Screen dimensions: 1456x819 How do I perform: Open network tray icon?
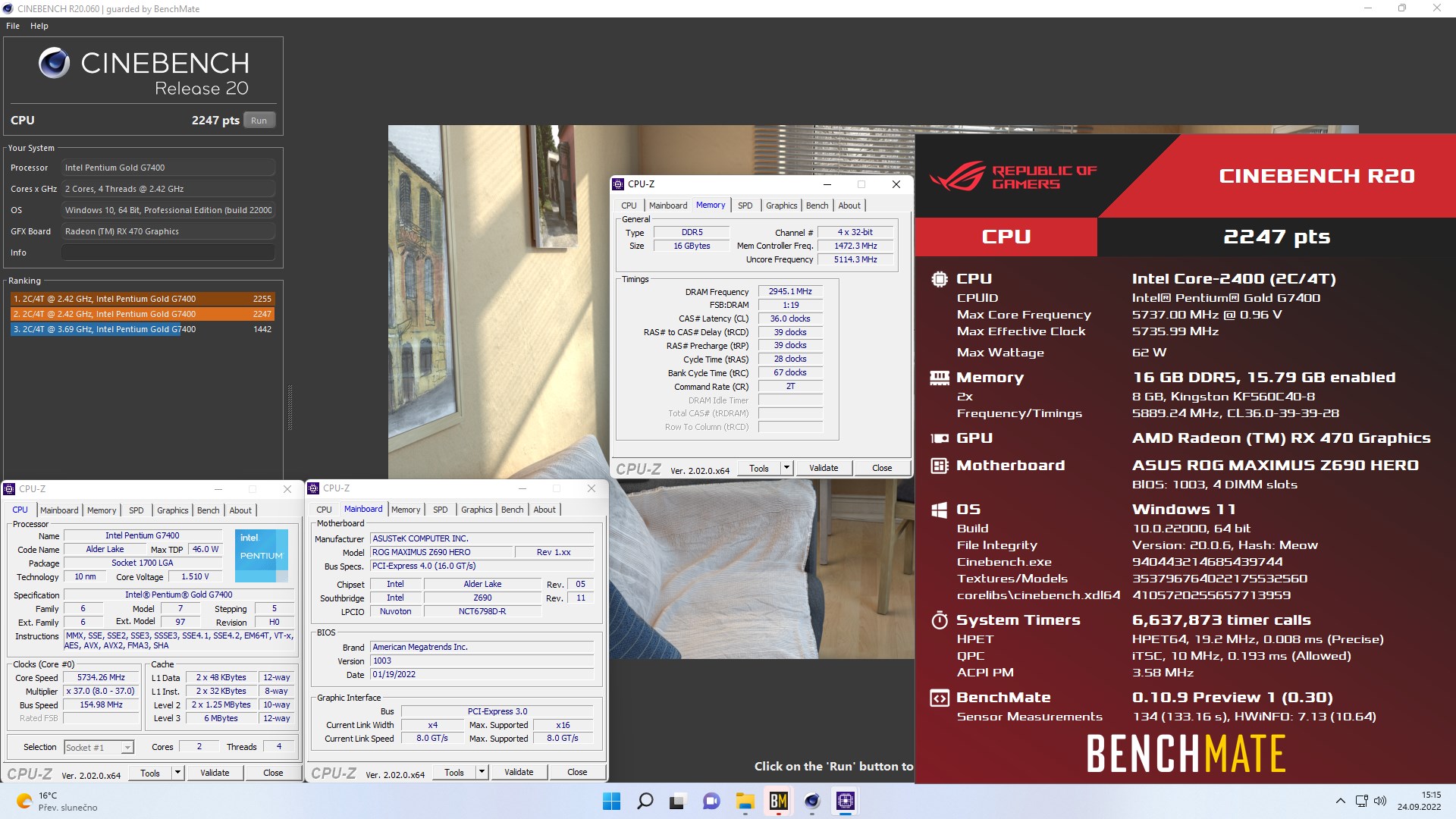pyautogui.click(x=1361, y=801)
